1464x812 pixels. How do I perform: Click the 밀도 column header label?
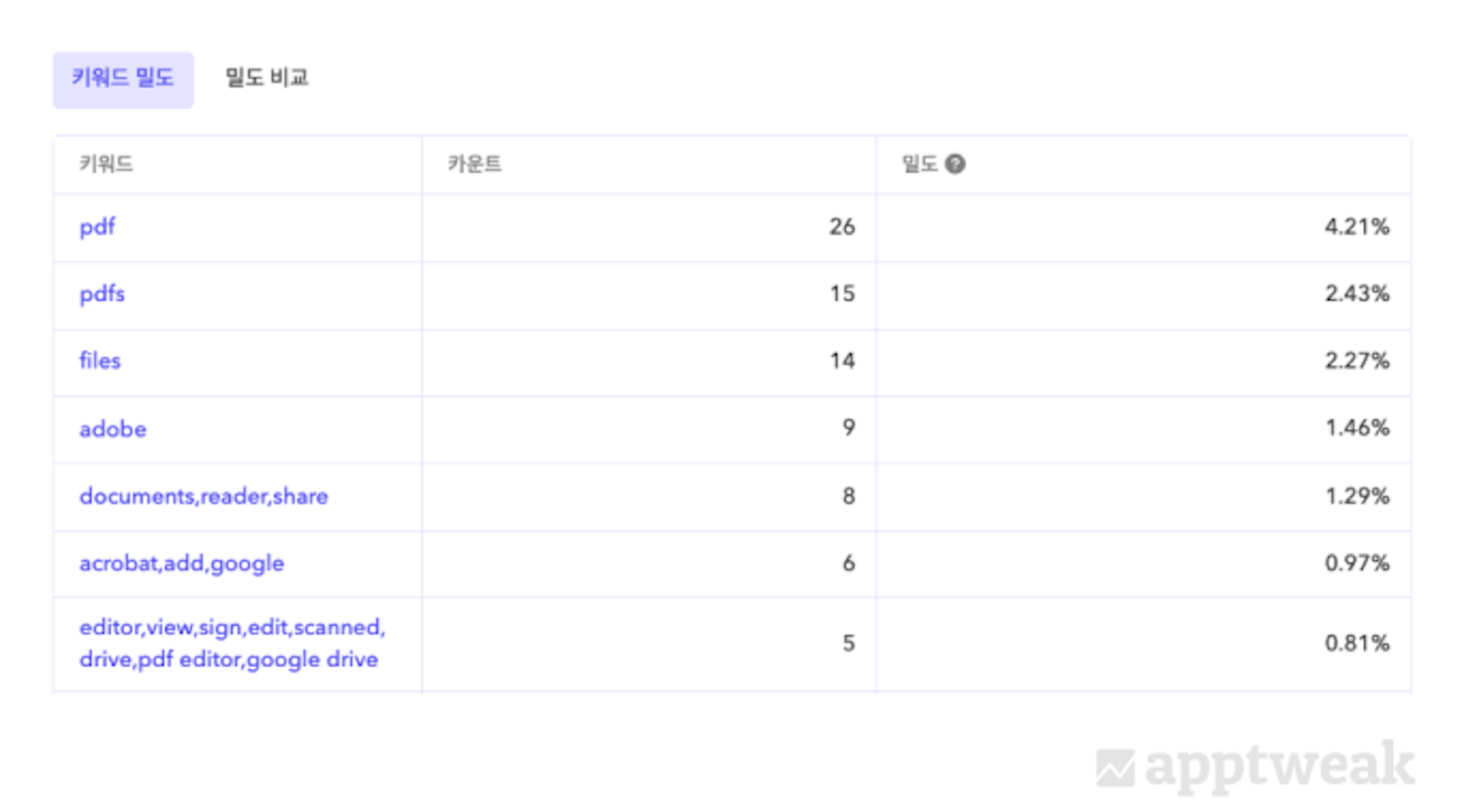point(919,164)
